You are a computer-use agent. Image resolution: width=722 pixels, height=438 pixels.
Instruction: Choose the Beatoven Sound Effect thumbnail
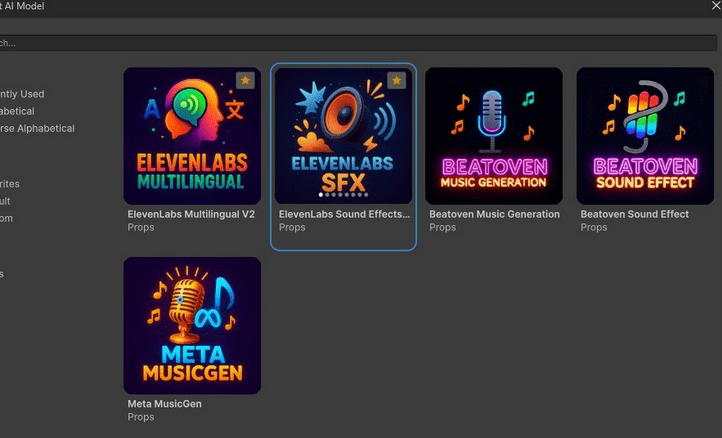[x=645, y=136]
